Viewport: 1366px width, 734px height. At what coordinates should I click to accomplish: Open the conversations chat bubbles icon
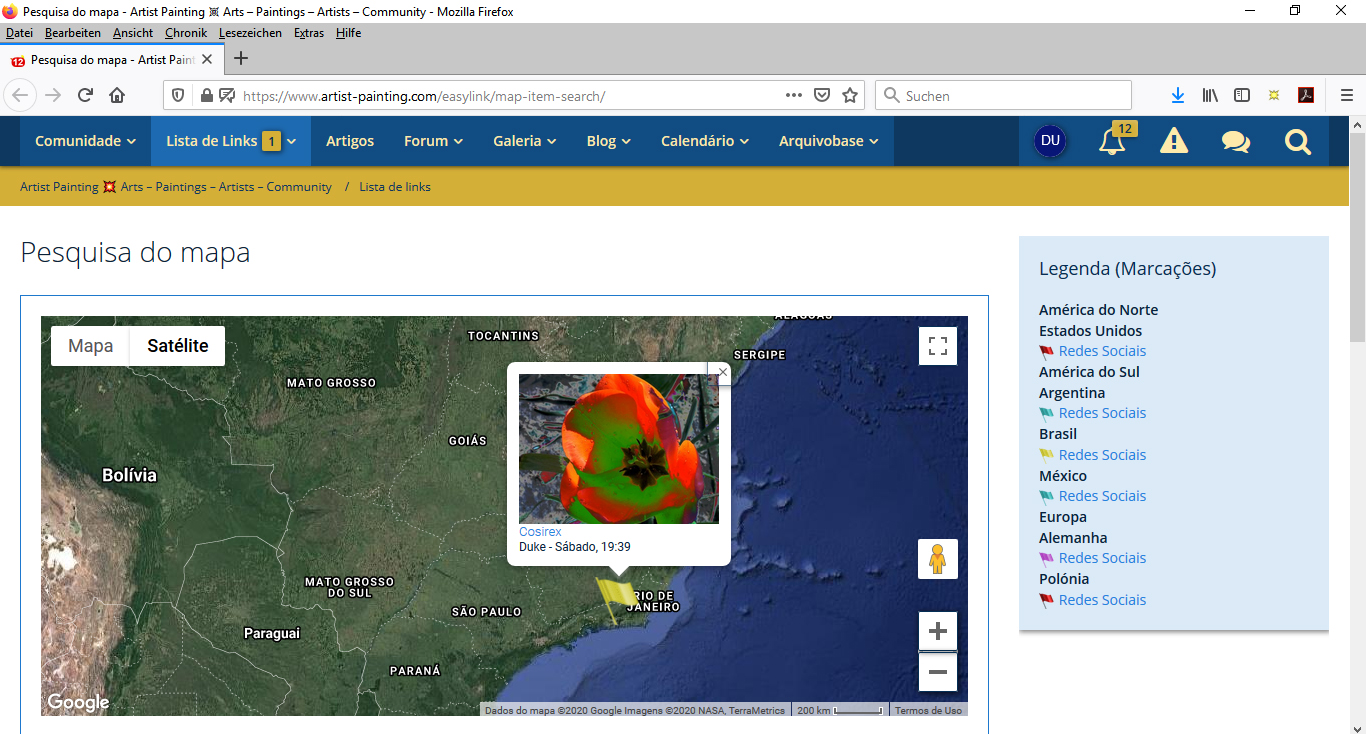coord(1235,142)
